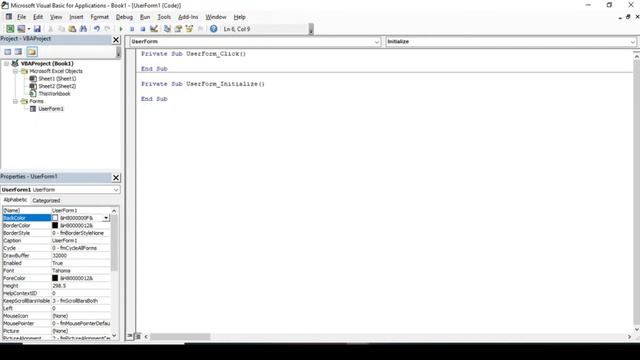Open the Debug menu
640x360 pixels.
click(x=124, y=17)
